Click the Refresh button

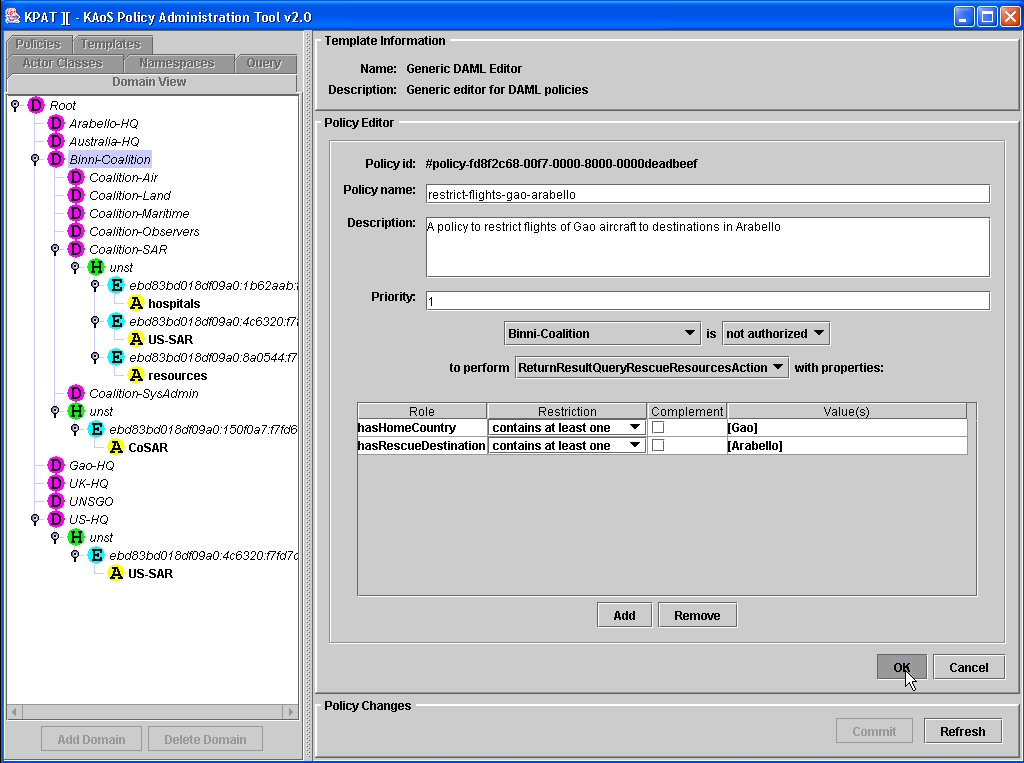click(x=963, y=731)
